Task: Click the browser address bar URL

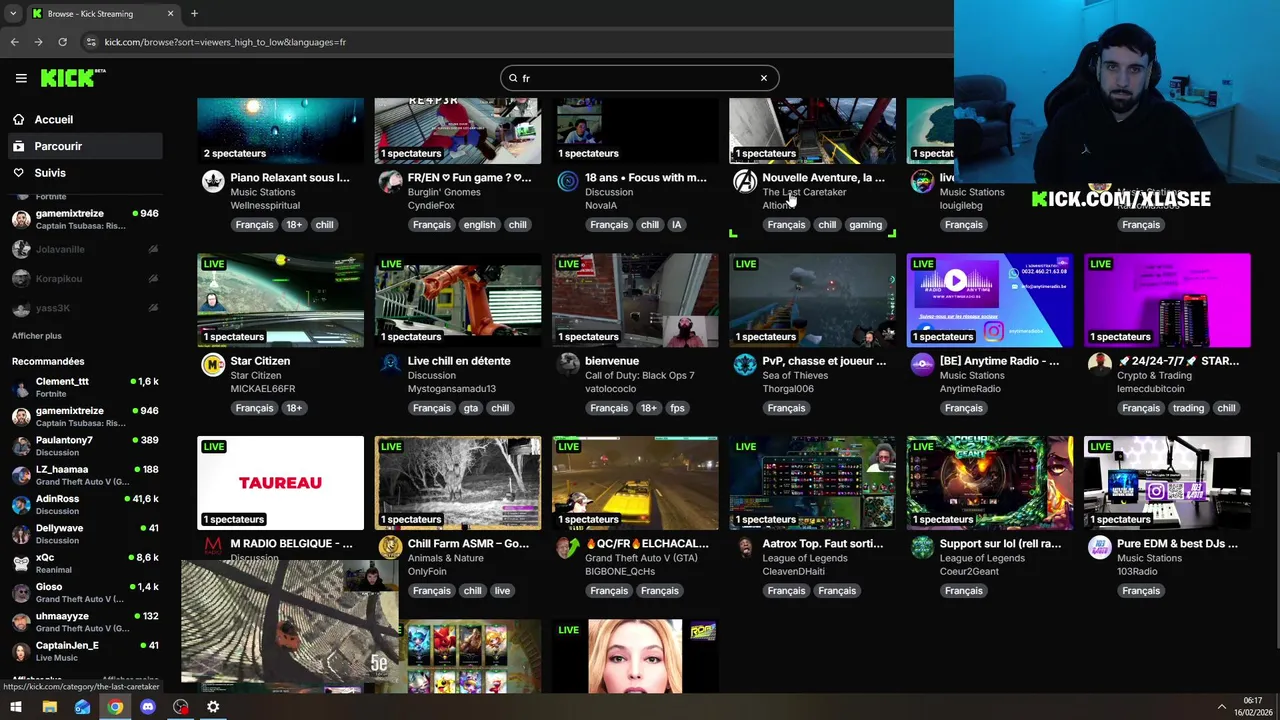Action: (x=225, y=42)
